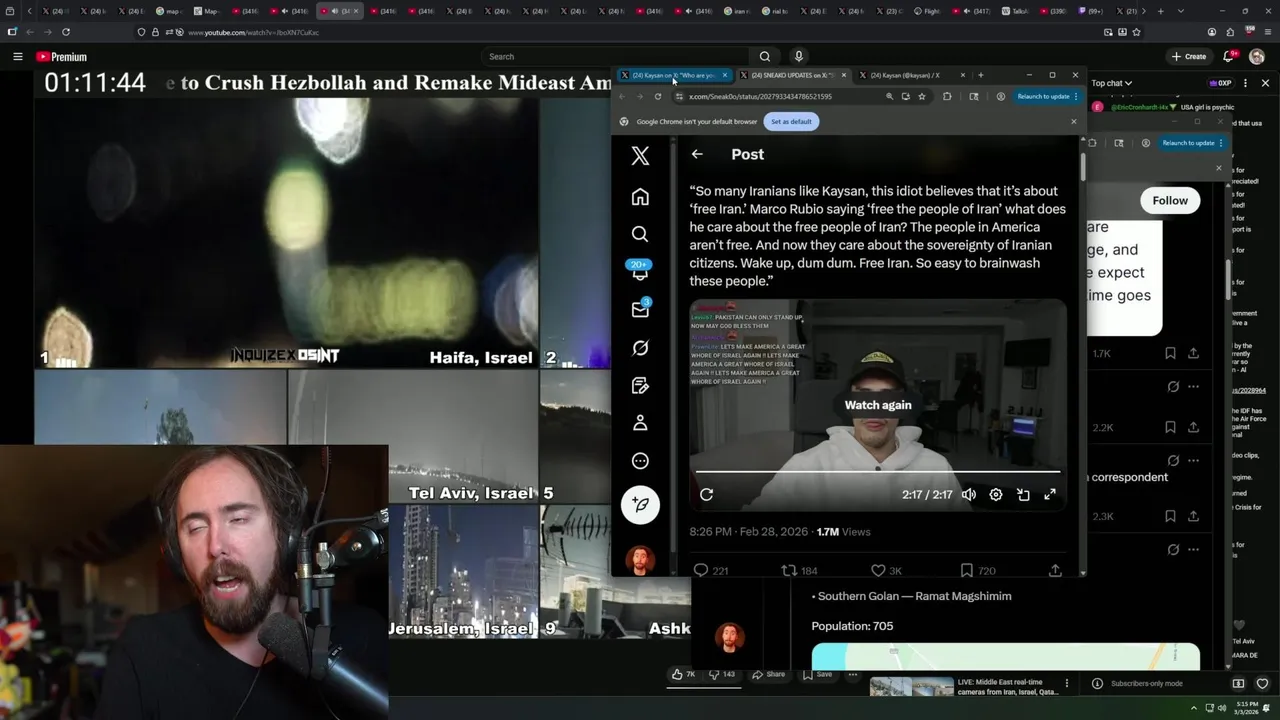The height and width of the screenshot is (720, 1280).
Task: Open Grok icon in X sidebar
Action: coord(640,347)
